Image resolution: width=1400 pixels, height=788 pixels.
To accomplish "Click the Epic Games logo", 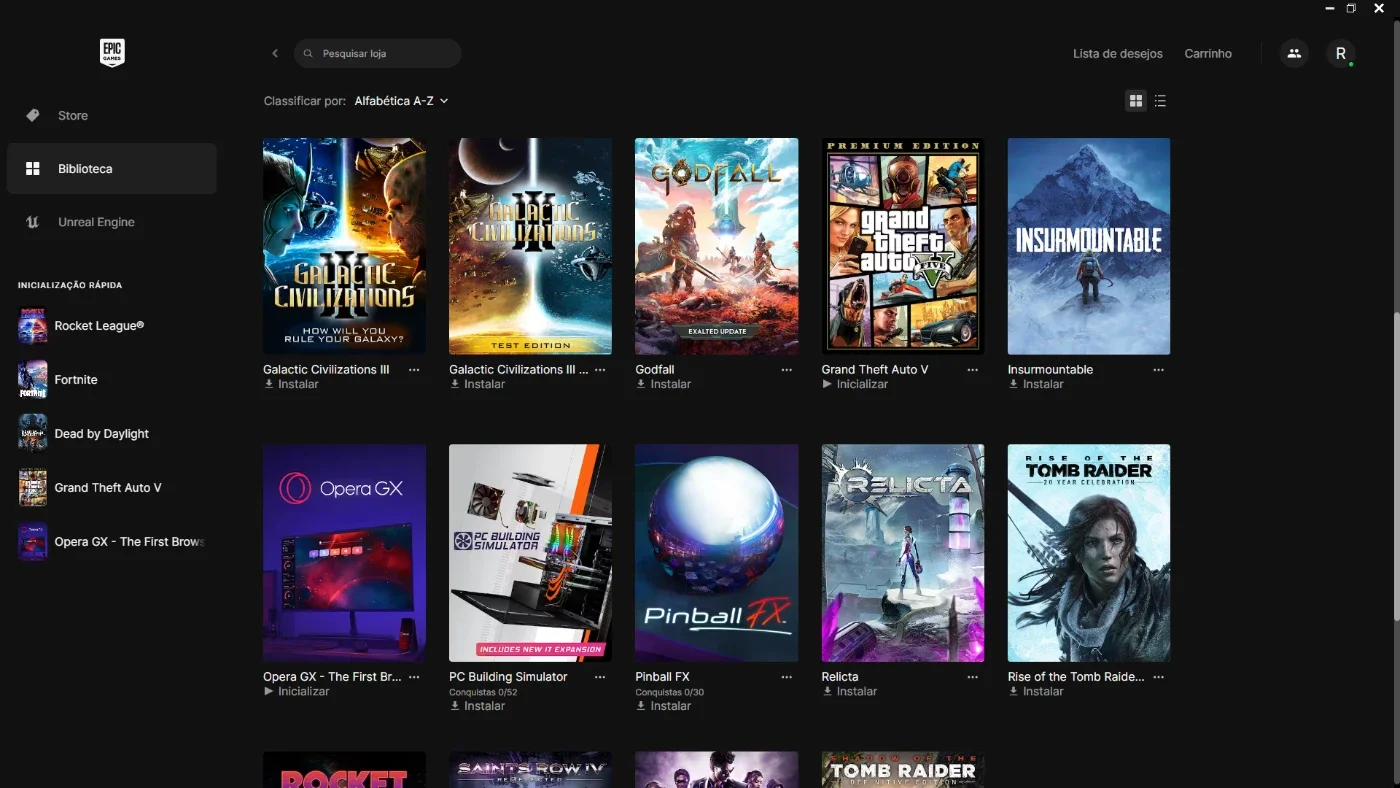I will [112, 53].
